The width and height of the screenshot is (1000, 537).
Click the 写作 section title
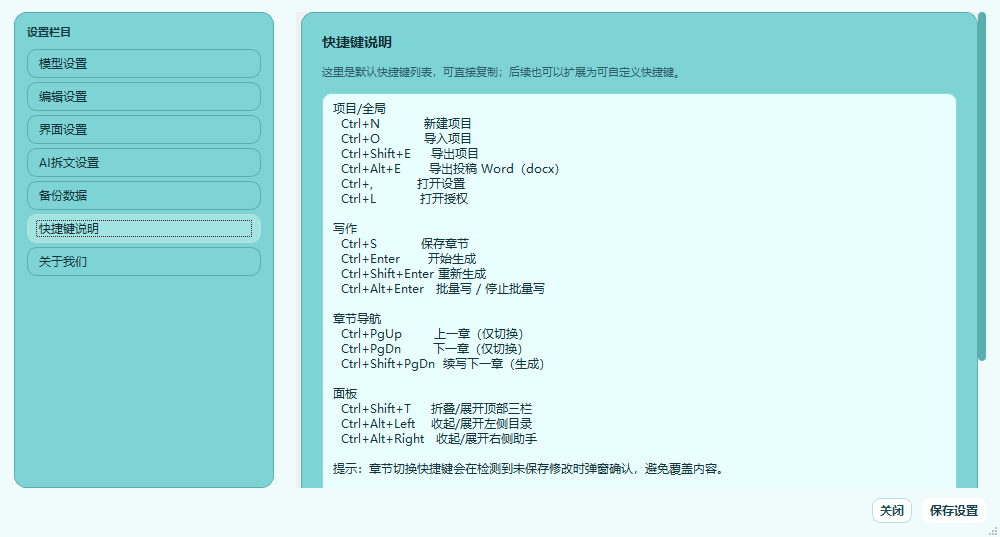345,229
